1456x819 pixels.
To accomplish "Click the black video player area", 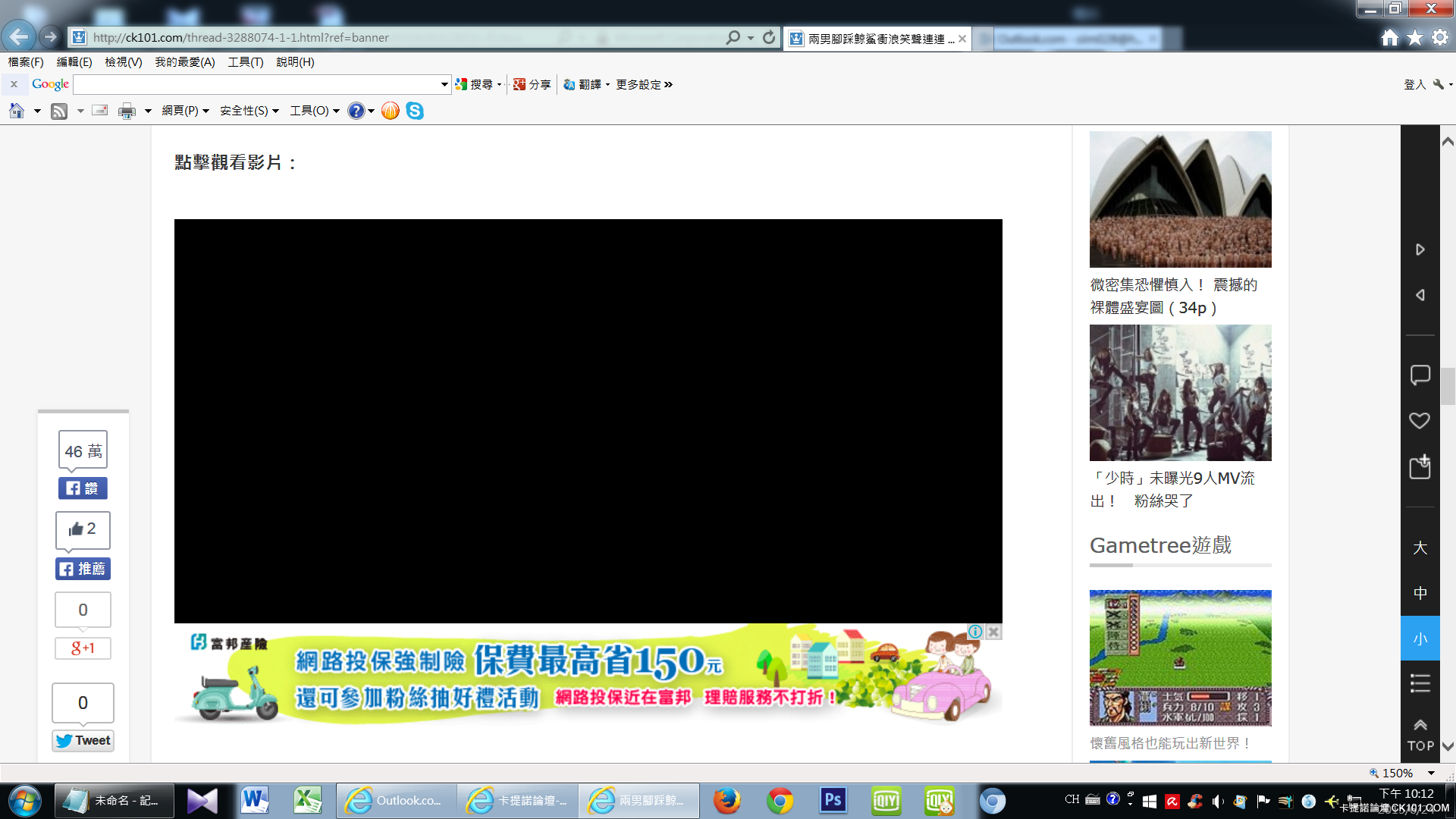I will [x=588, y=421].
